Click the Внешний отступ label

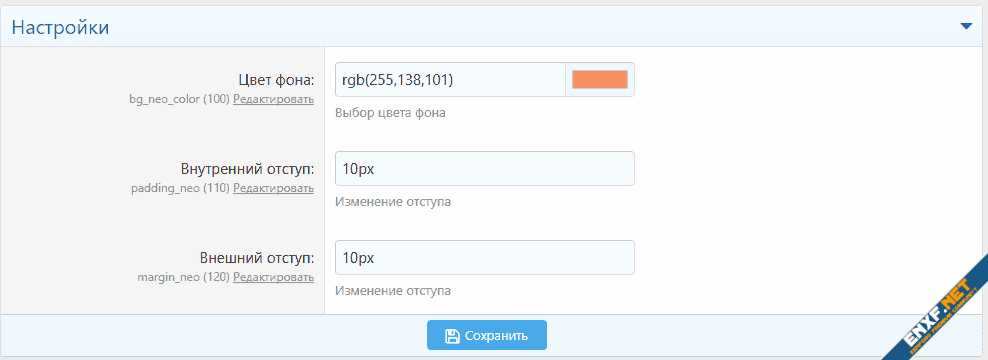tap(257, 258)
